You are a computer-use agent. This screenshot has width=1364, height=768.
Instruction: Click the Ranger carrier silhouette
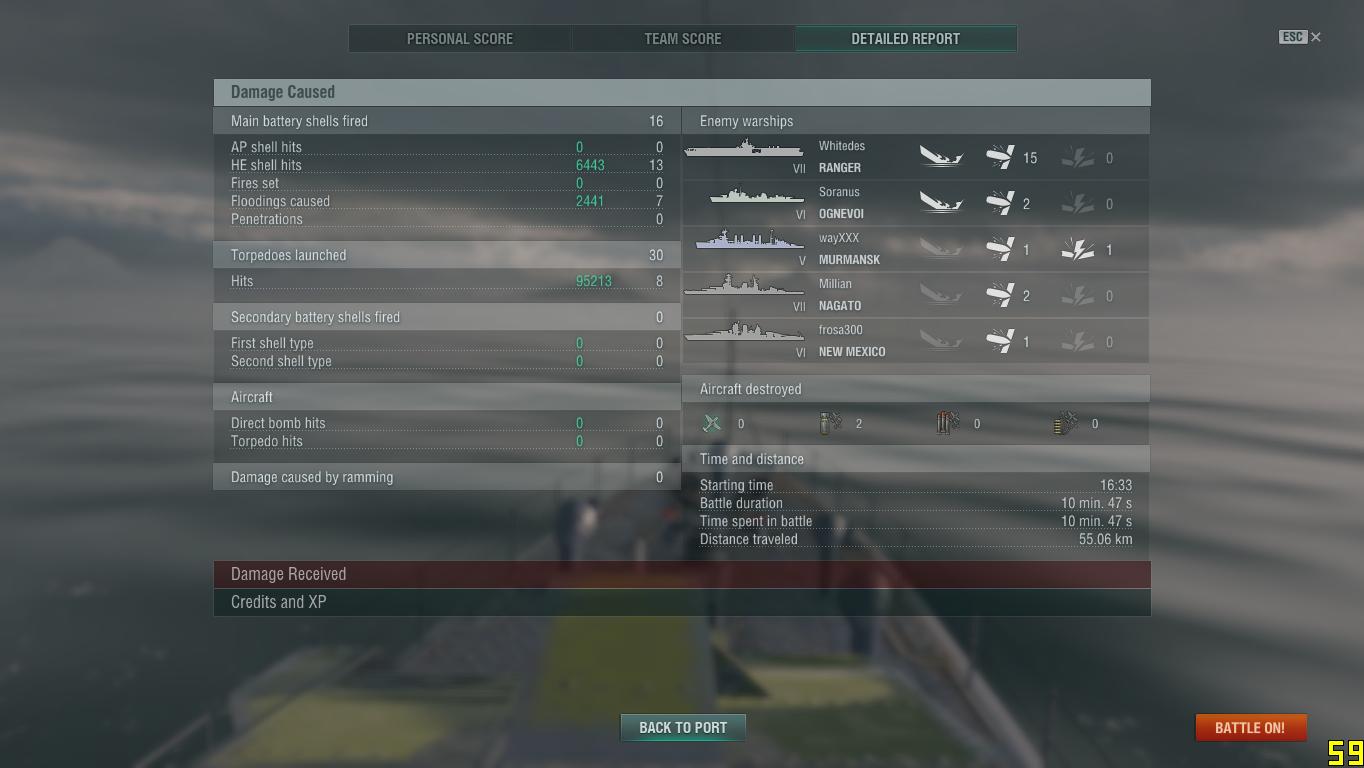coord(744,149)
